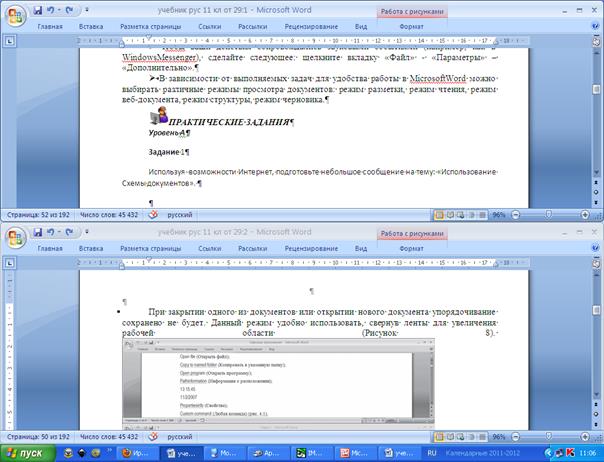Open Рассылки tab in bottom window
Viewport: 604px width, 462px height.
(x=253, y=249)
